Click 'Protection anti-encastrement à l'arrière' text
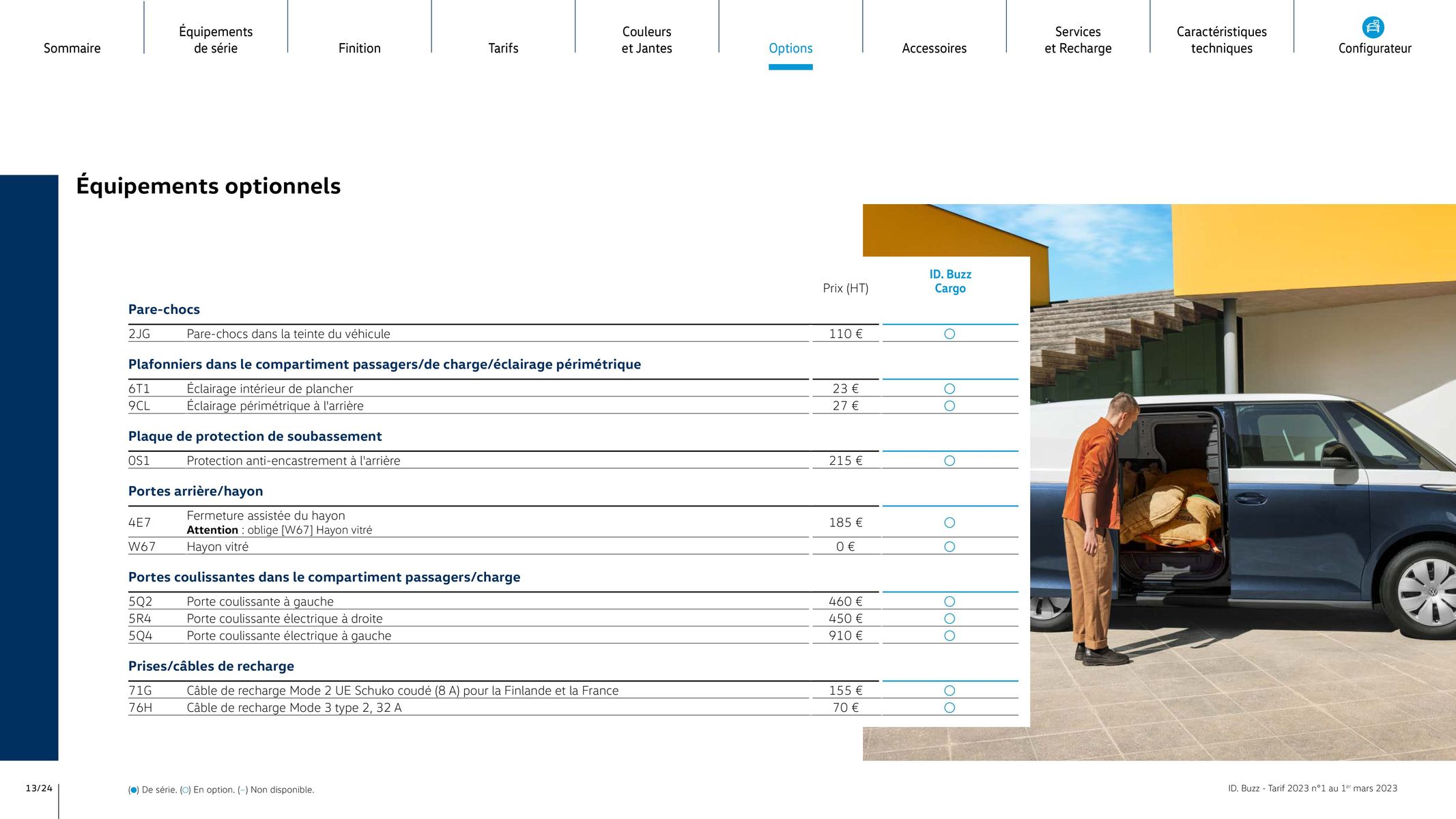This screenshot has height=819, width=1456. point(294,461)
